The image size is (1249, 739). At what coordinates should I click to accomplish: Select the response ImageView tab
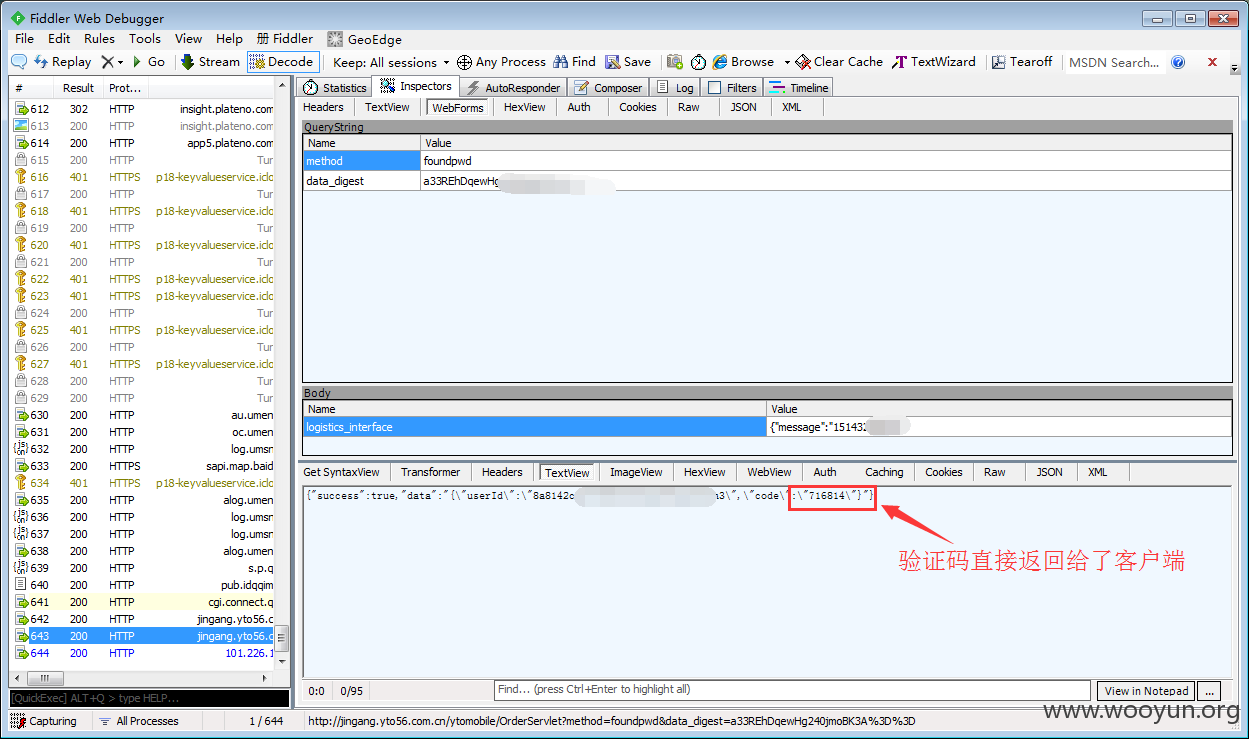(x=636, y=472)
